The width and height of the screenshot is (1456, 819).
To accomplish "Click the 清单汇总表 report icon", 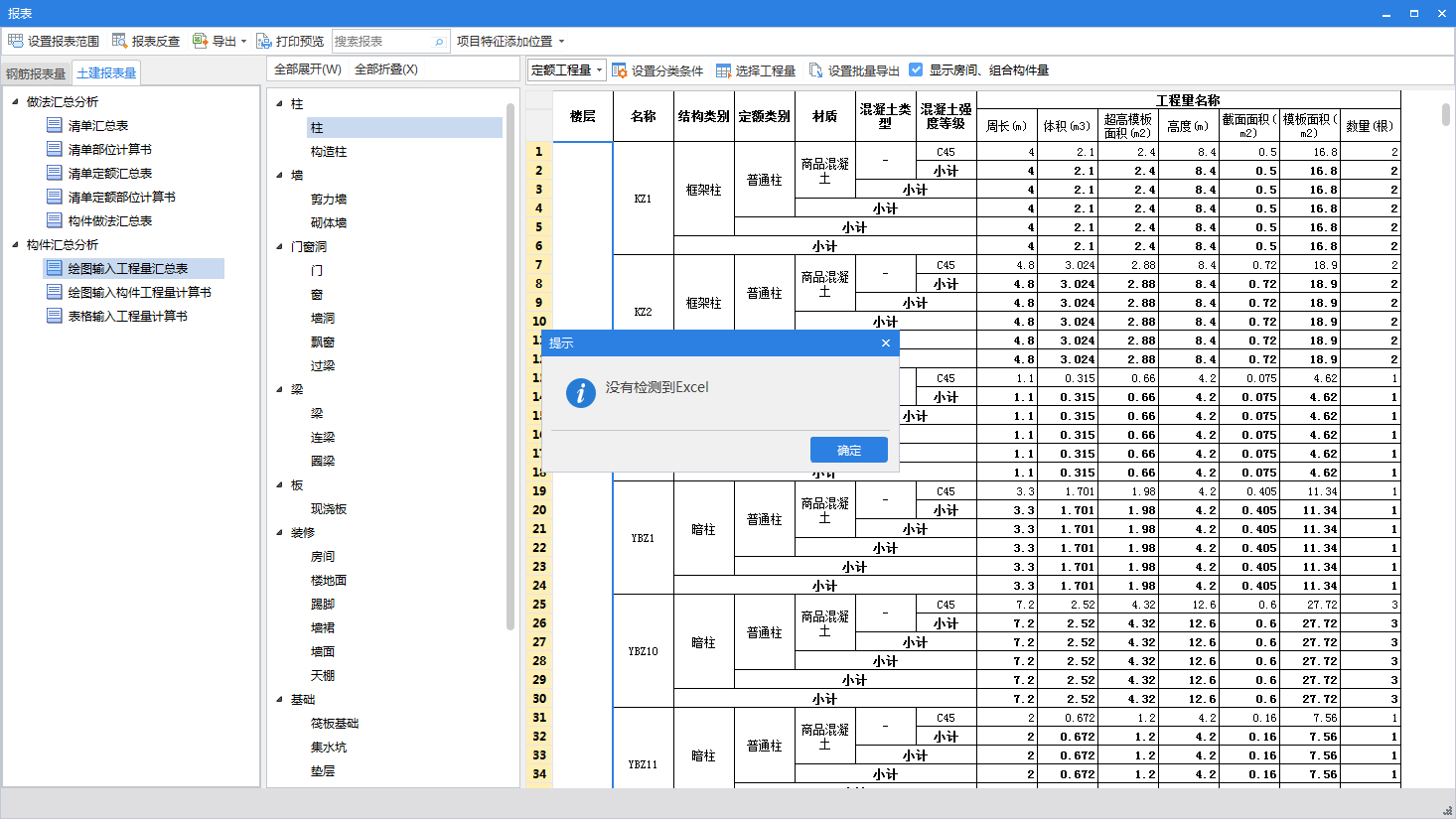I will [55, 125].
